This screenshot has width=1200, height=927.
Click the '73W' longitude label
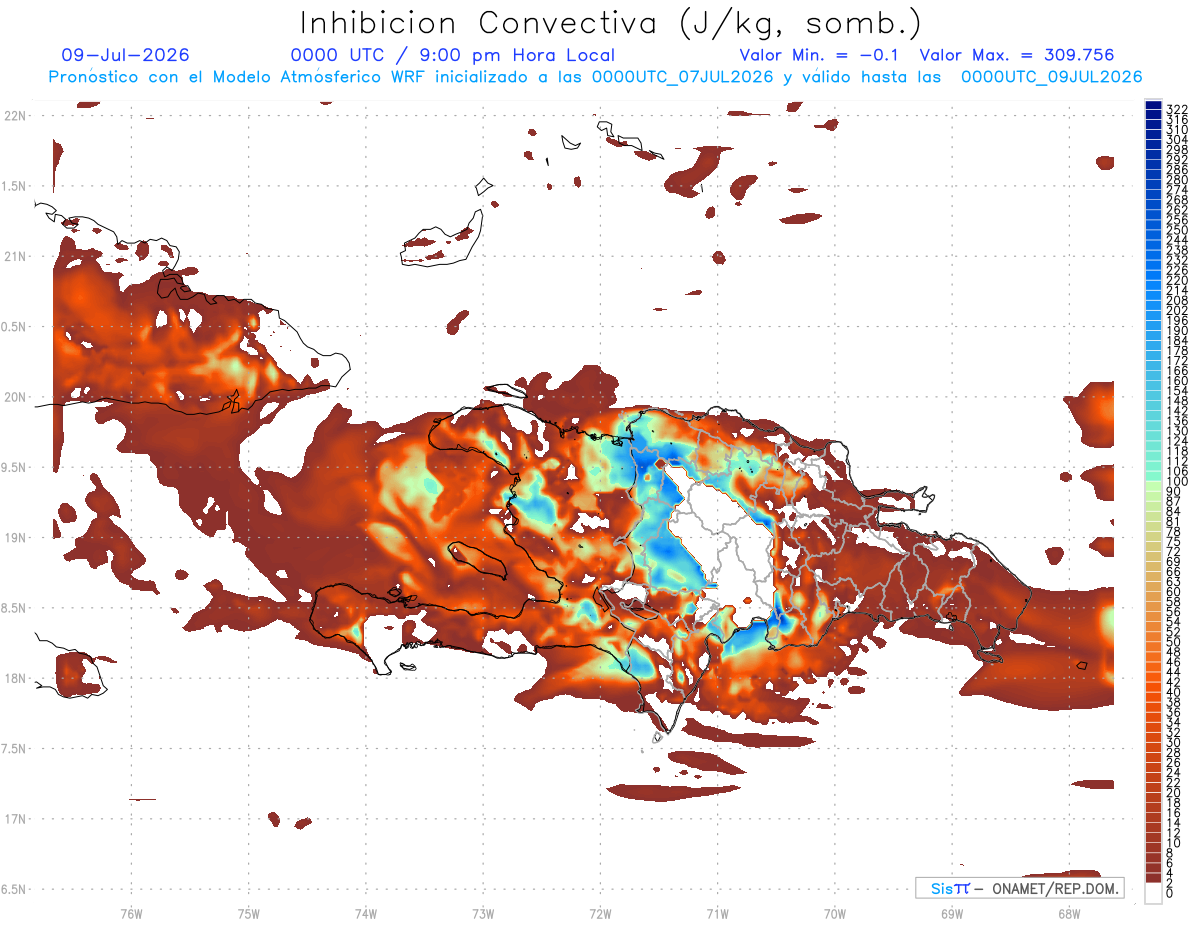(x=483, y=913)
